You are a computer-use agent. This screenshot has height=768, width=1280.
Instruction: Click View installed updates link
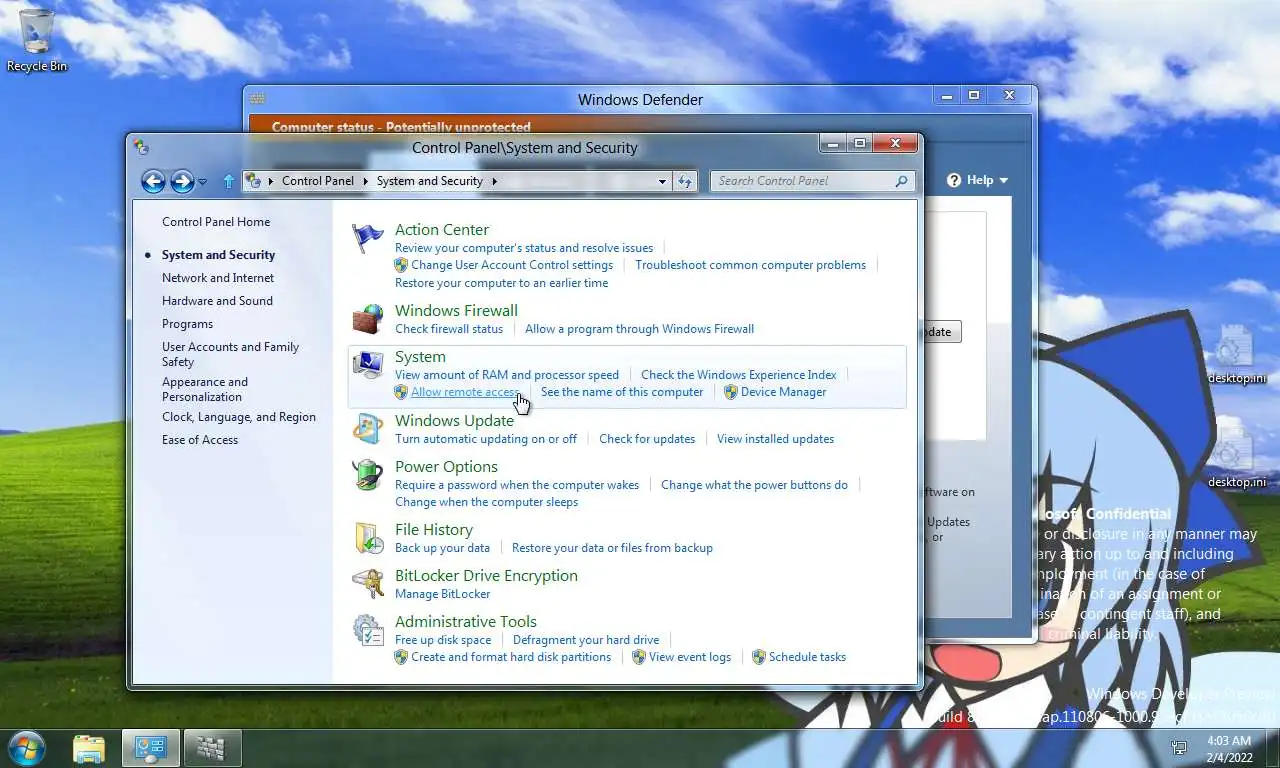775,439
